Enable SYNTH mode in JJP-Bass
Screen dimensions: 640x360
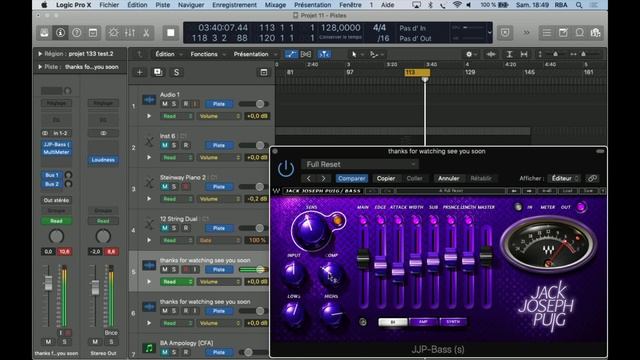[453, 322]
